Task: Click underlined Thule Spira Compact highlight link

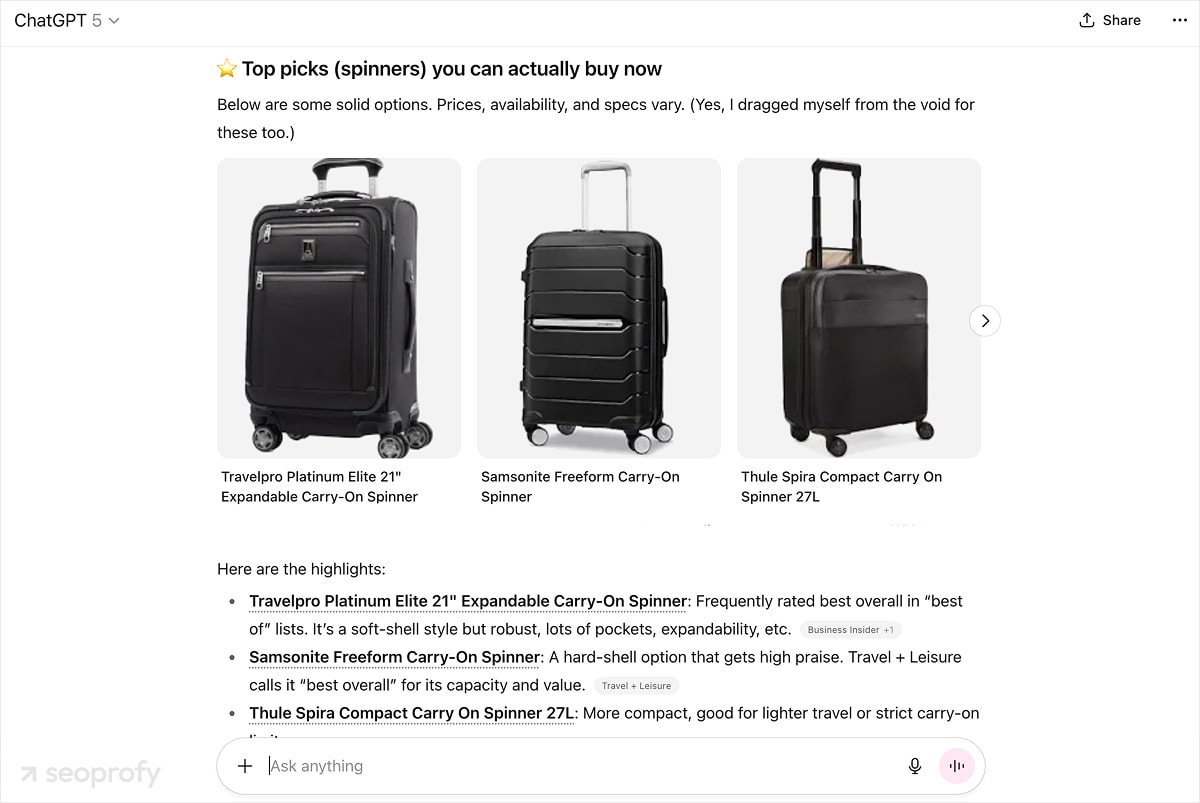Action: 412,714
